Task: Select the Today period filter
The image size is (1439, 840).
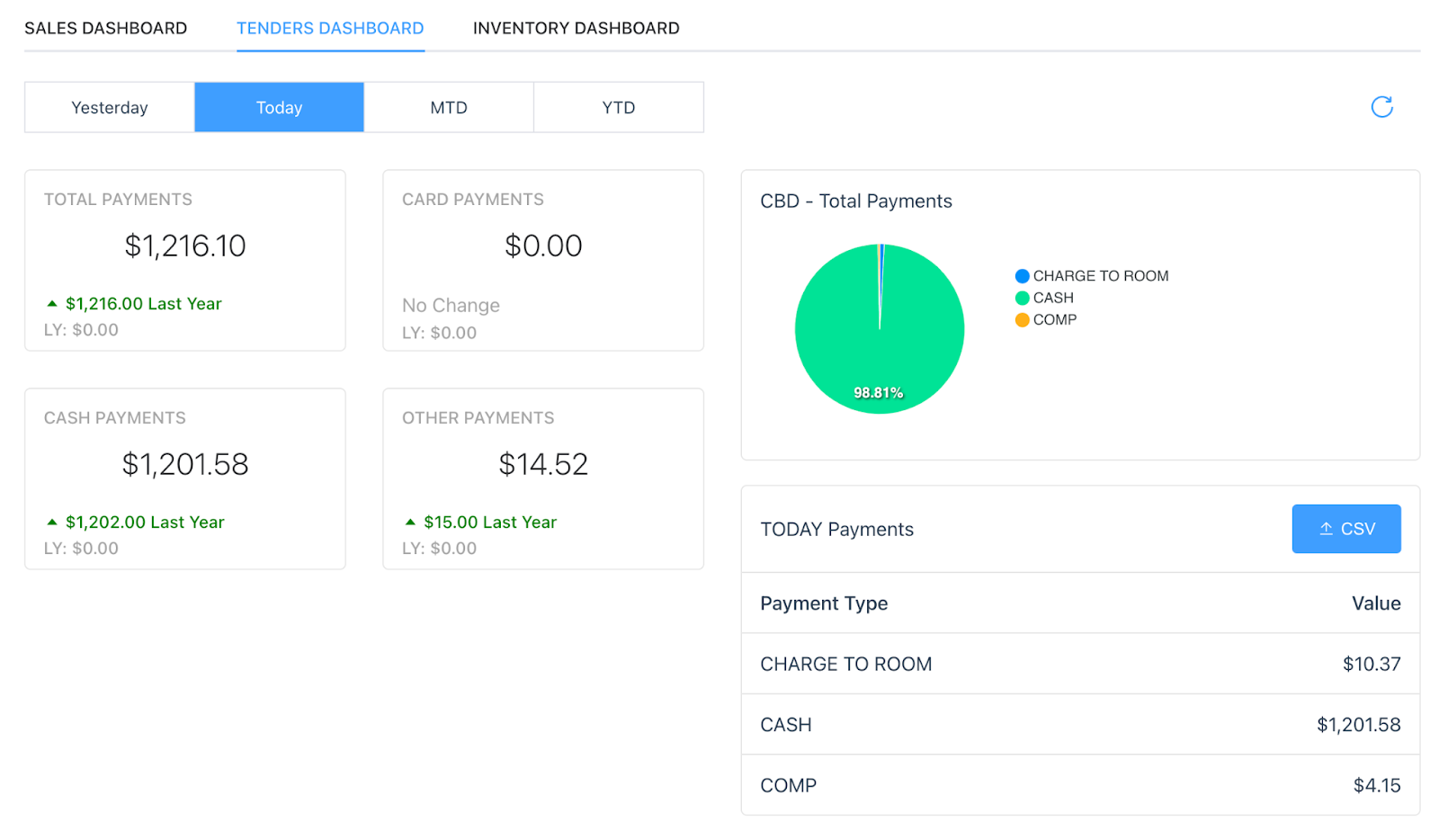Action: tap(279, 108)
